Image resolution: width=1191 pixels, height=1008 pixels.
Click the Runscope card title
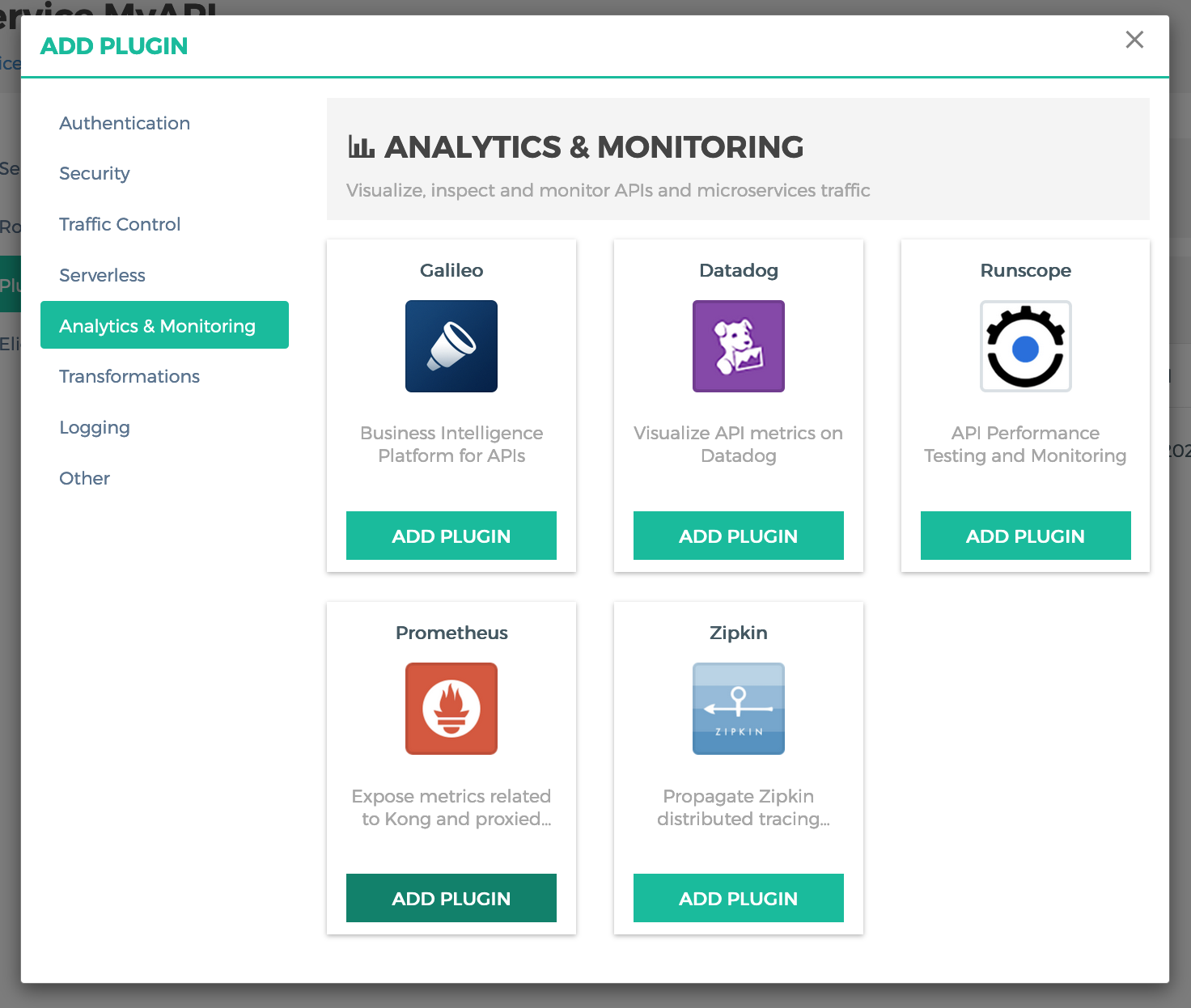pos(1026,270)
